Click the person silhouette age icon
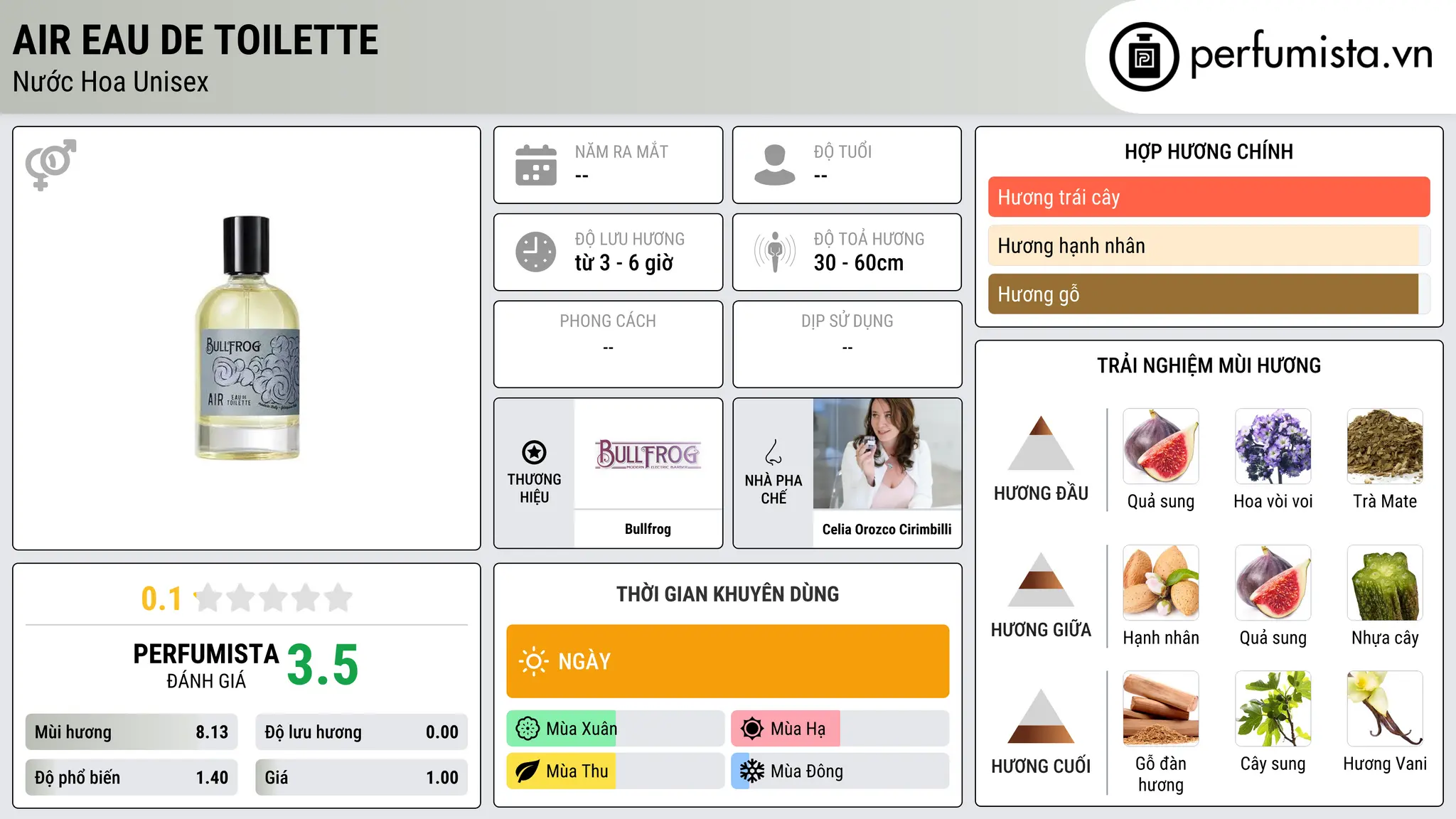Viewport: 1456px width, 819px height. coord(775,165)
